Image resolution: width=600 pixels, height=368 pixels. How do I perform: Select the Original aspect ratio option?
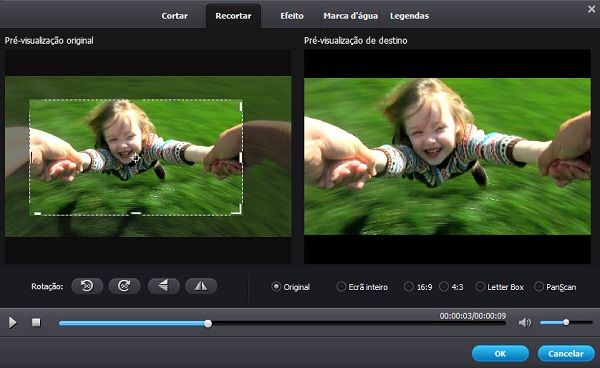point(291,287)
